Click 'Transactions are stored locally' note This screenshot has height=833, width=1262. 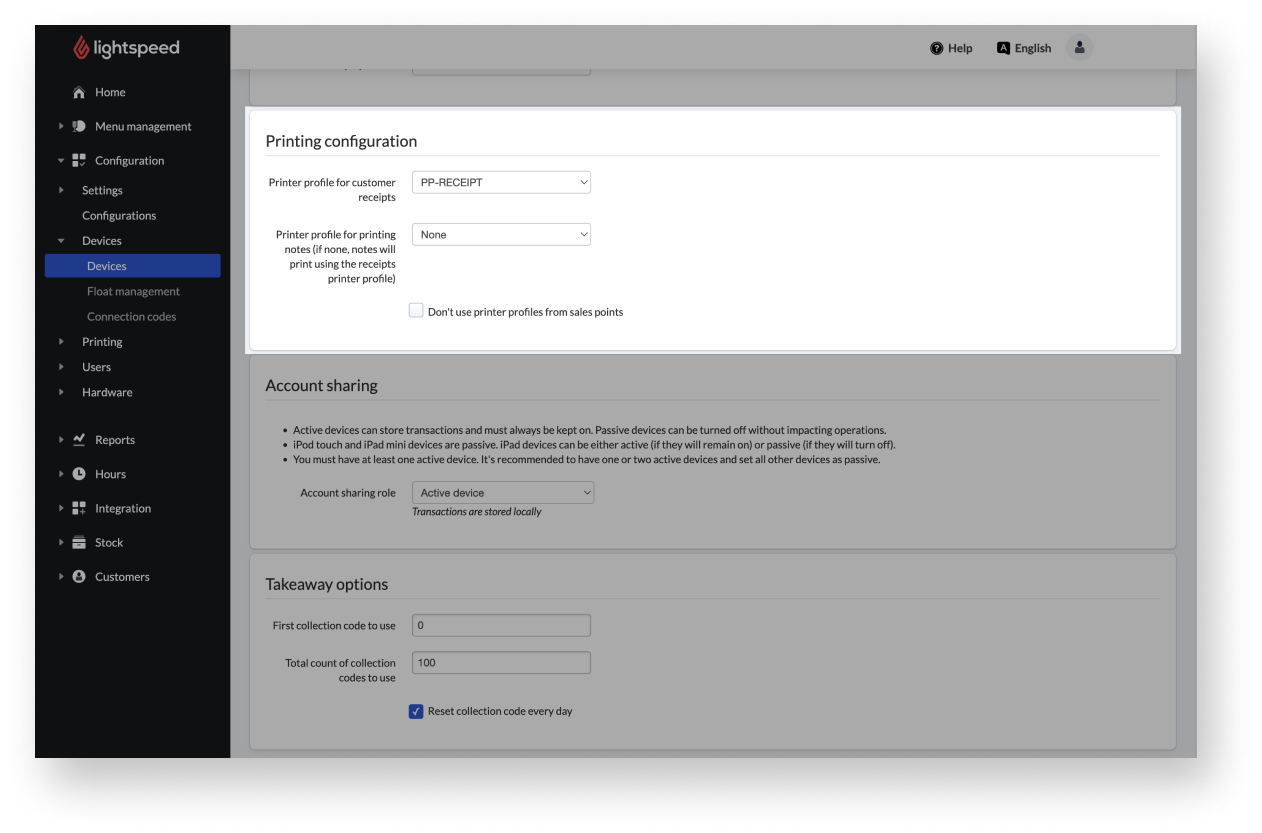477,512
